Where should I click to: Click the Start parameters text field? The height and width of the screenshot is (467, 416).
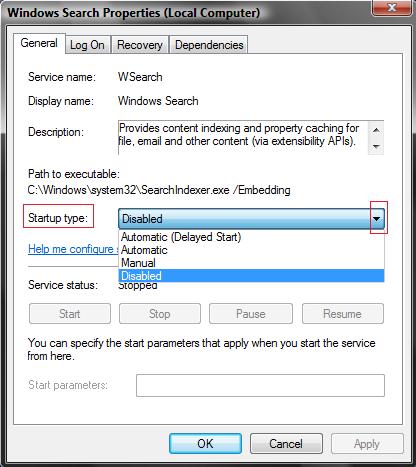pyautogui.click(x=260, y=385)
